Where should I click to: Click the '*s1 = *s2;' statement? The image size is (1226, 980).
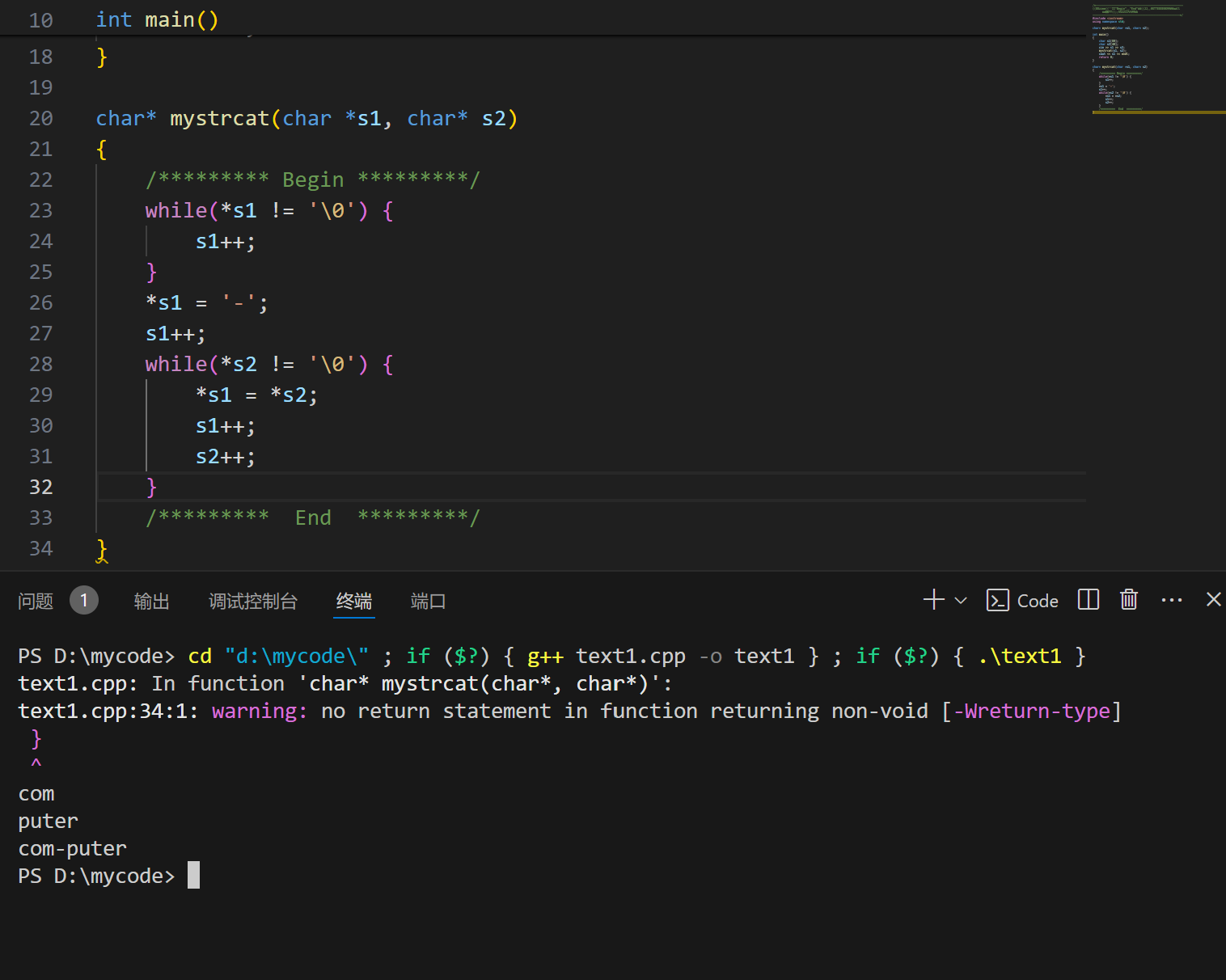(x=257, y=395)
